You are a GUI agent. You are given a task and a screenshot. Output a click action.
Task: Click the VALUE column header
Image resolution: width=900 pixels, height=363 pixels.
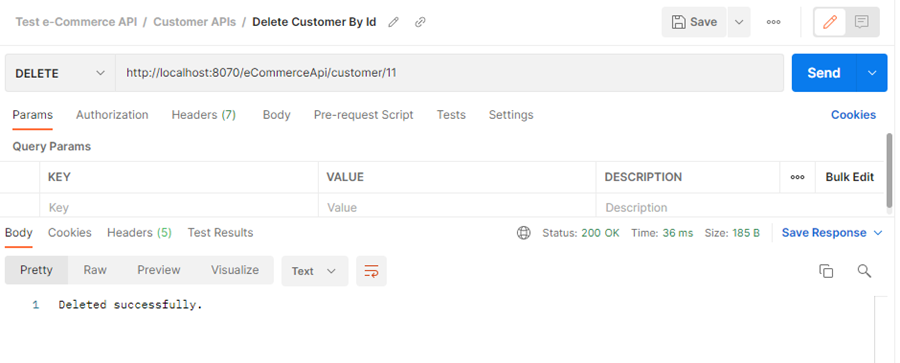[x=345, y=177]
